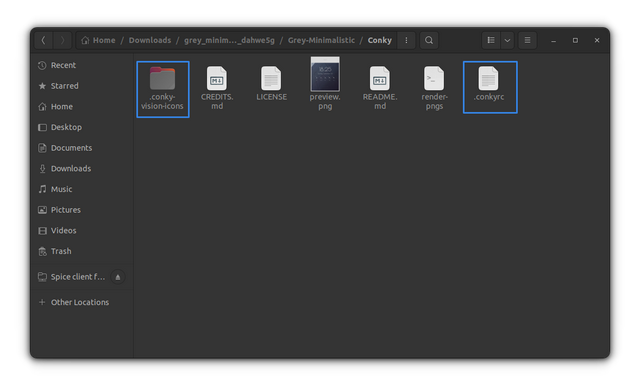
Task: Go back with the left arrow button
Action: click(43, 40)
